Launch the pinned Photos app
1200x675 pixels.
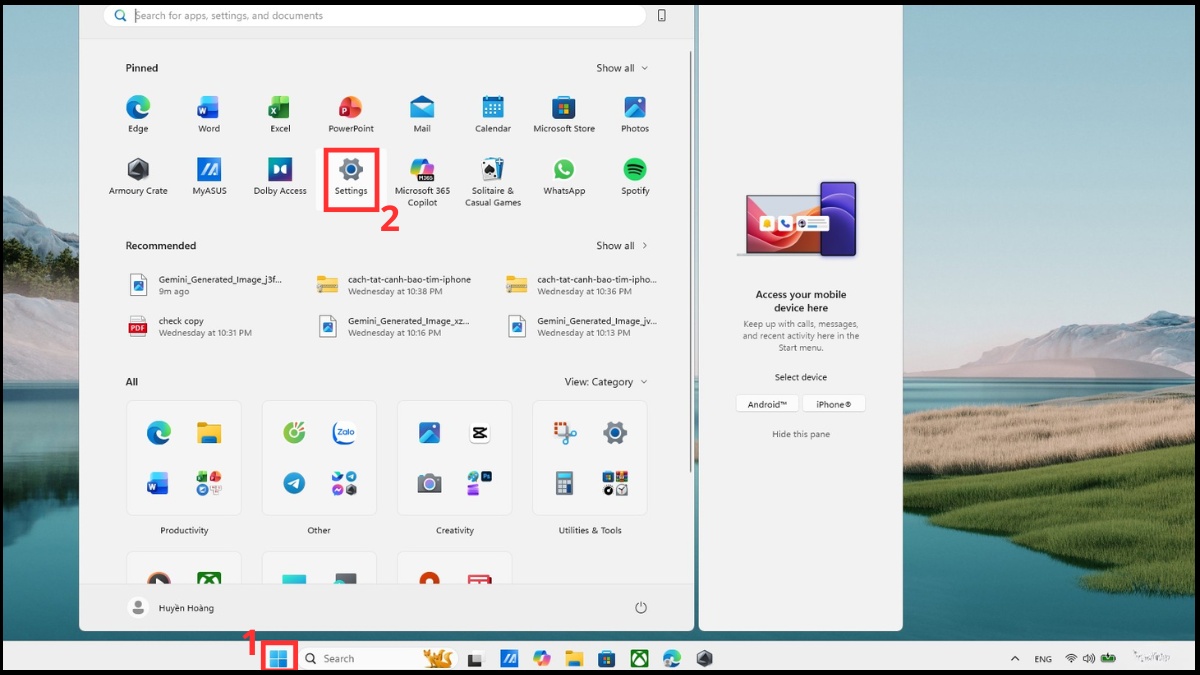pos(635,113)
